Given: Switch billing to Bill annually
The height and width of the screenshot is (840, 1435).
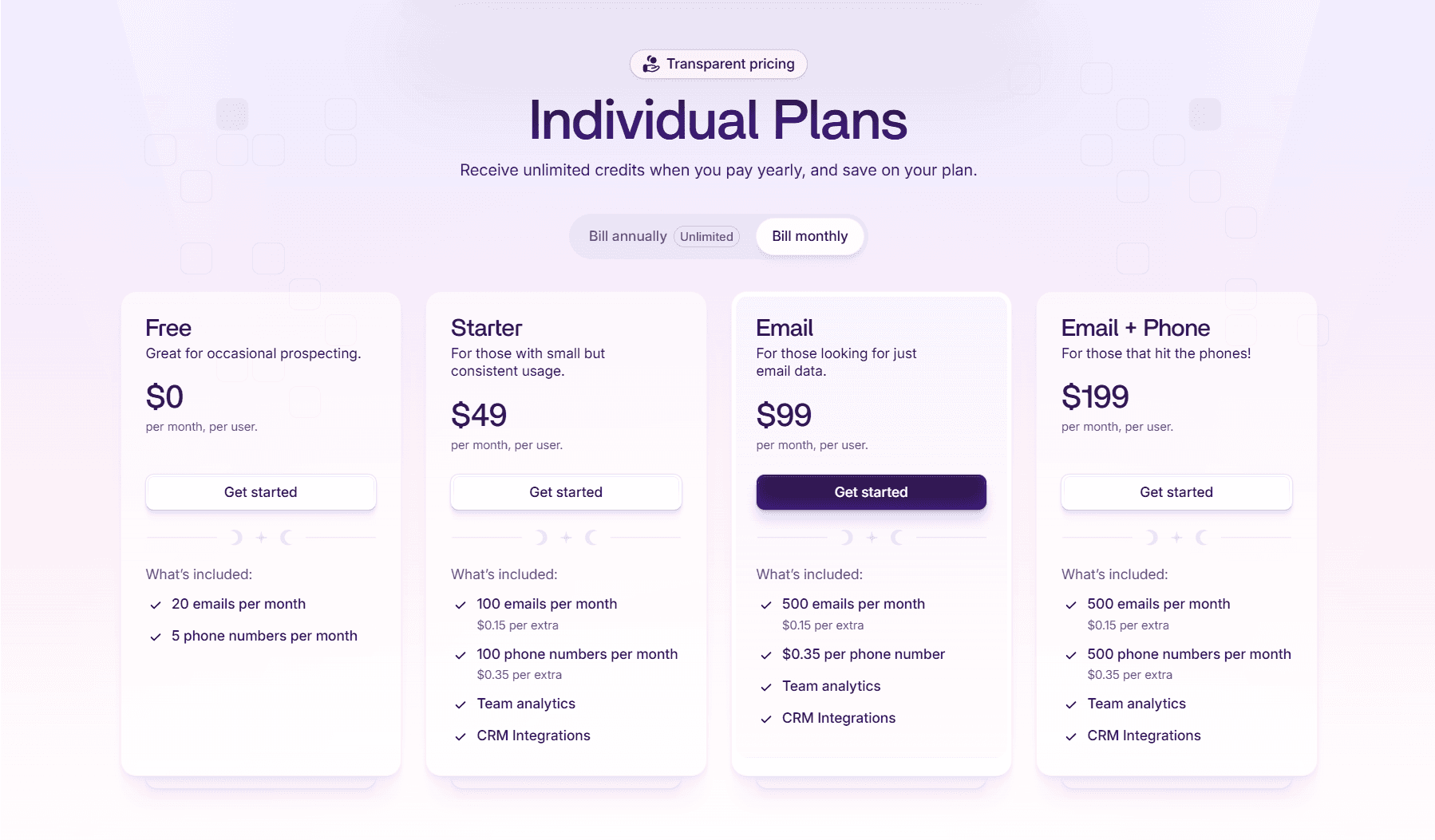Looking at the screenshot, I should tap(628, 236).
